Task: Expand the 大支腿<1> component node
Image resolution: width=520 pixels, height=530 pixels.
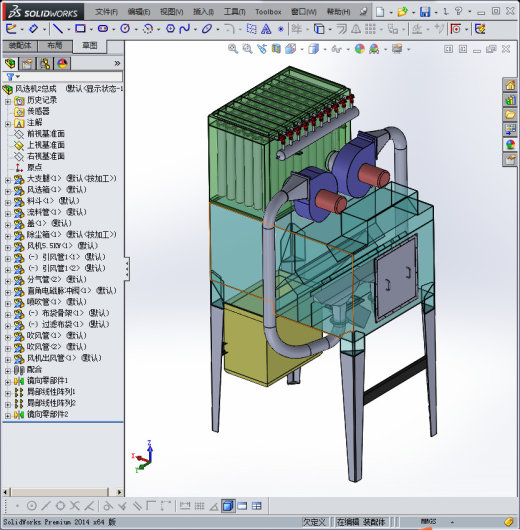Action: tap(8, 180)
